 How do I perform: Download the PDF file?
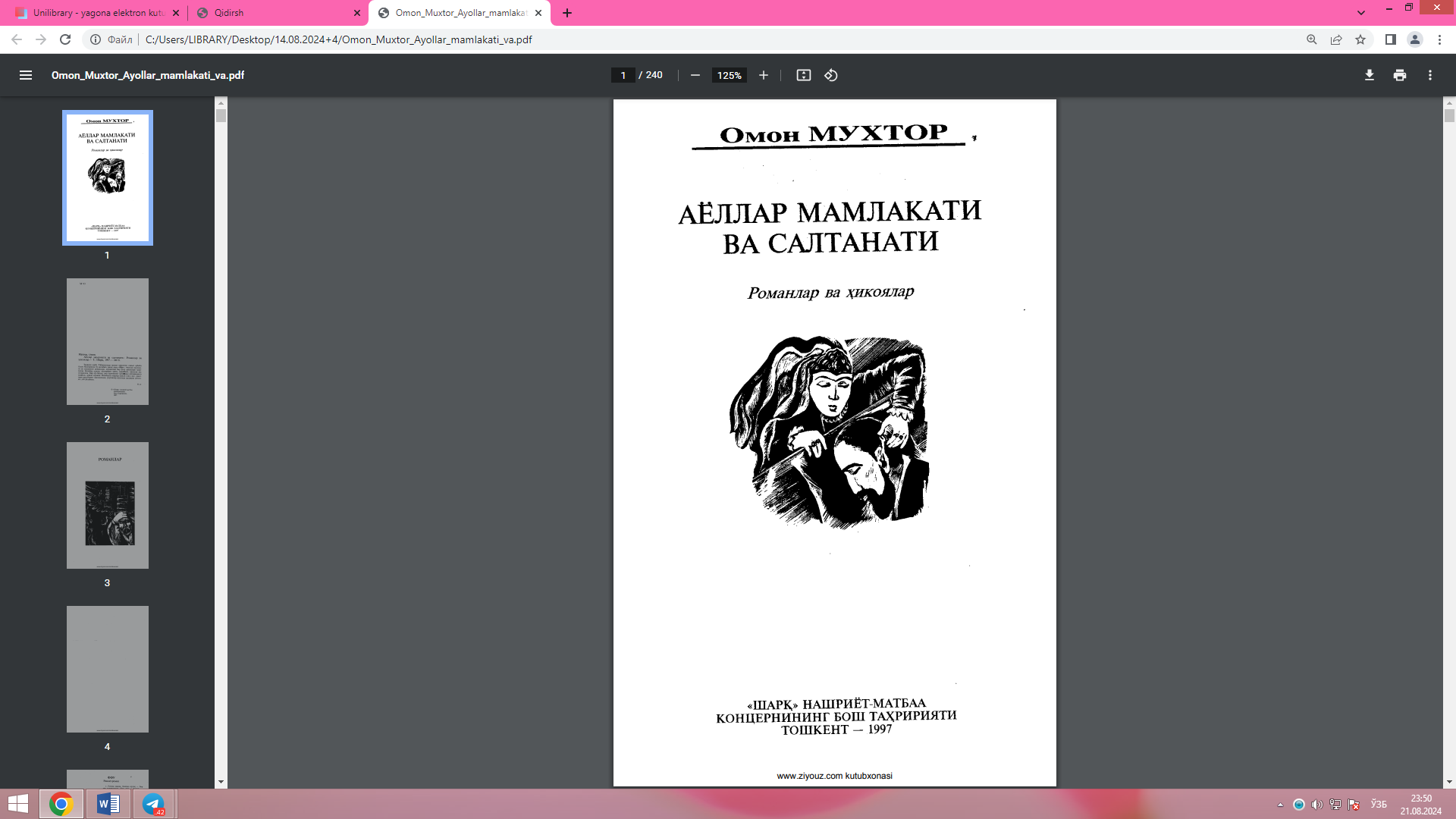click(1370, 75)
